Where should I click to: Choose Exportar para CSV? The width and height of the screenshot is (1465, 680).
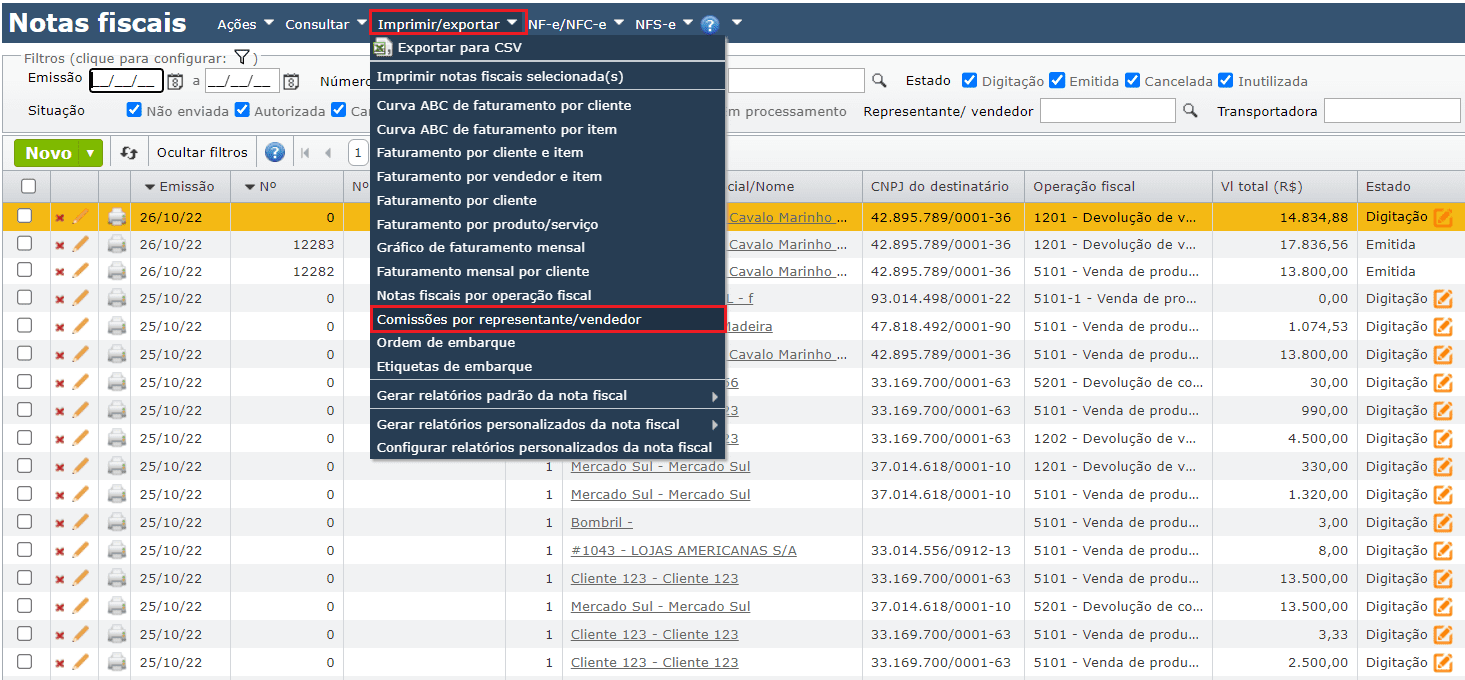click(x=547, y=47)
